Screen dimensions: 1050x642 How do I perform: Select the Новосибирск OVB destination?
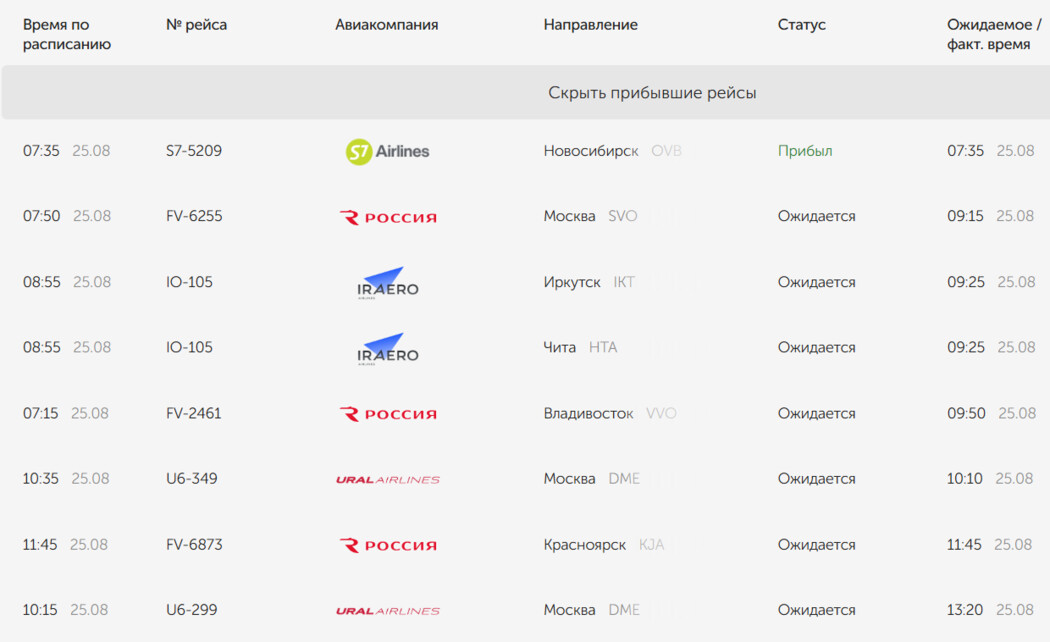[x=612, y=151]
